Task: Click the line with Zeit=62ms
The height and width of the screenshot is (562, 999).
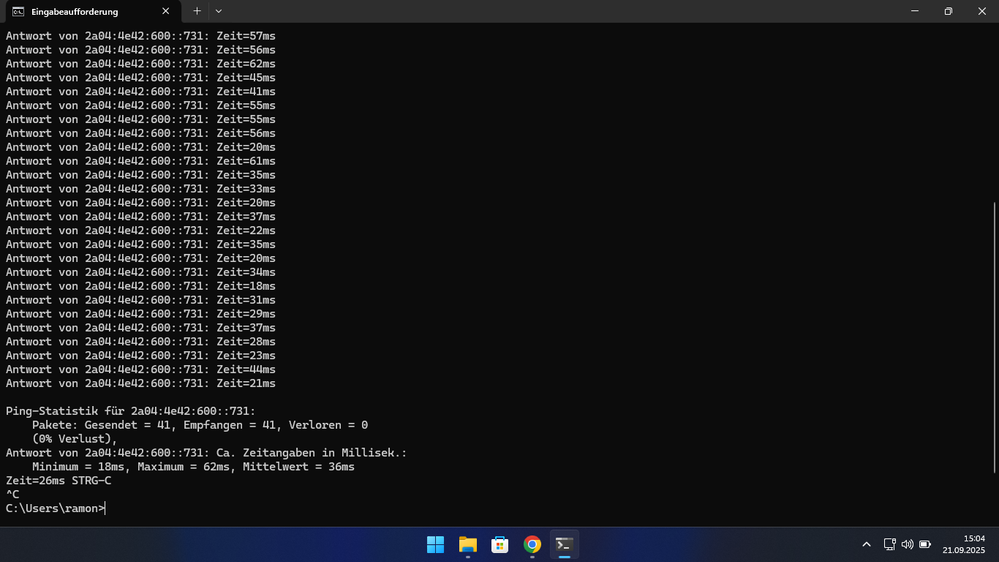Action: click(x=141, y=64)
